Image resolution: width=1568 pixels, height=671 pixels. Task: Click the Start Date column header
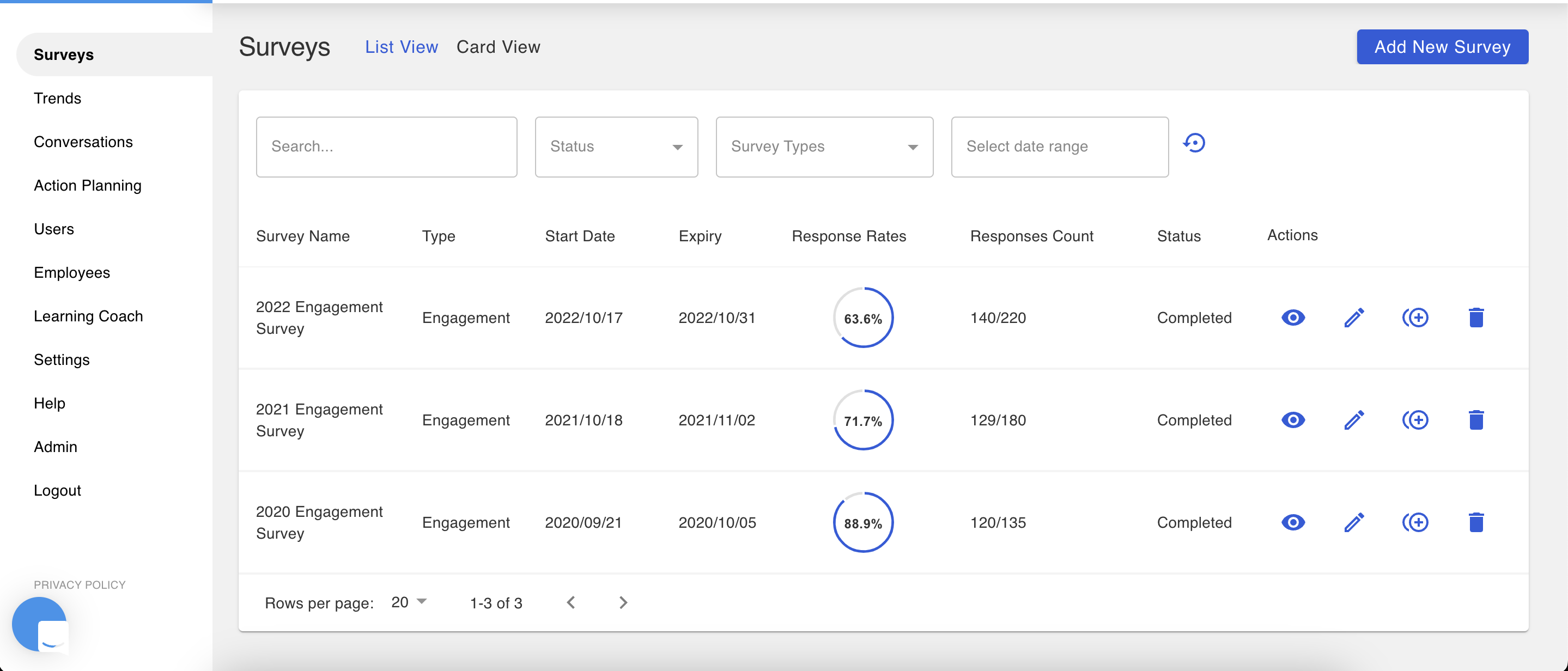(x=580, y=236)
